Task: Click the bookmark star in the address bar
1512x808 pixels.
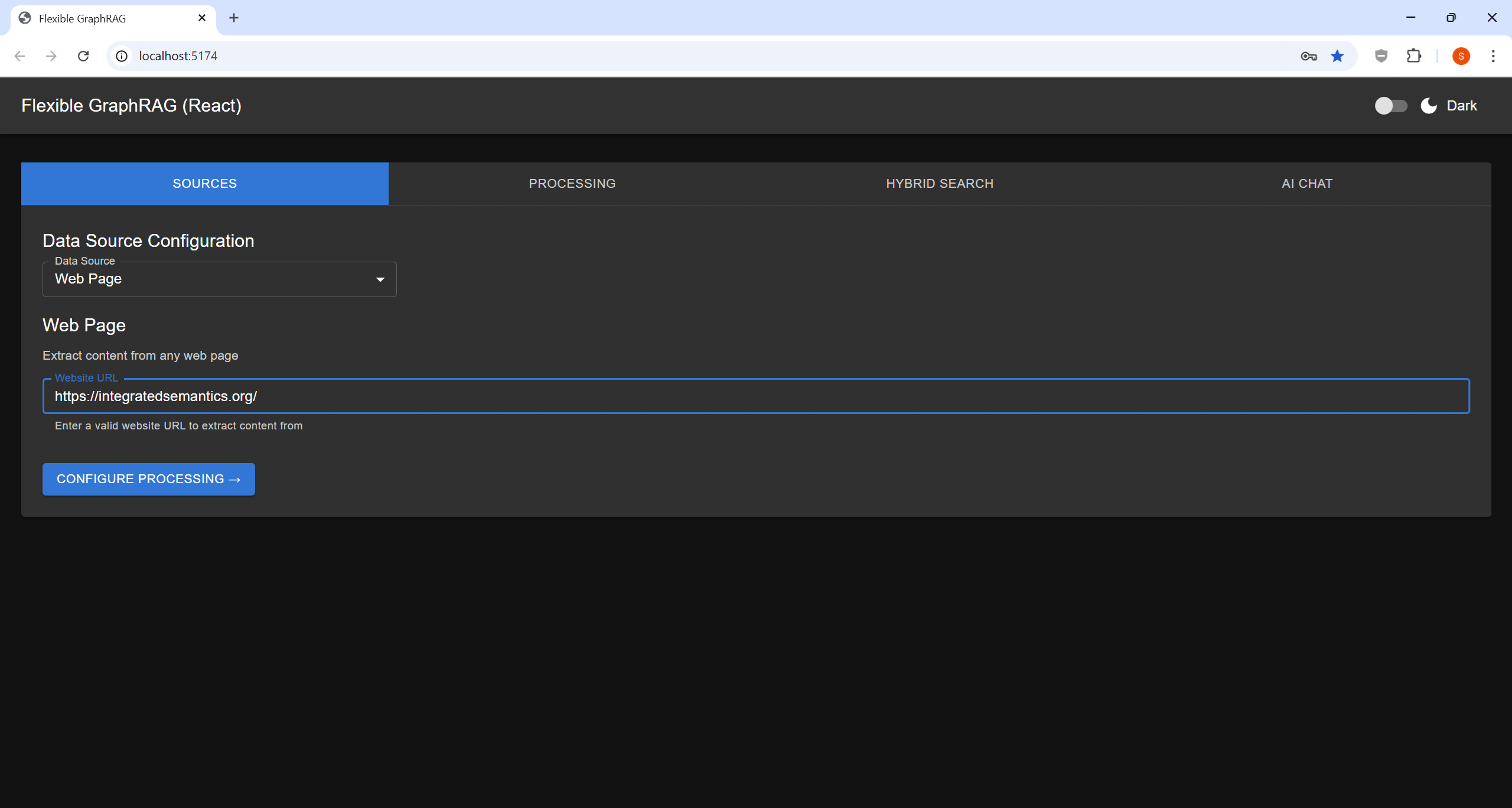Action: [1337, 56]
